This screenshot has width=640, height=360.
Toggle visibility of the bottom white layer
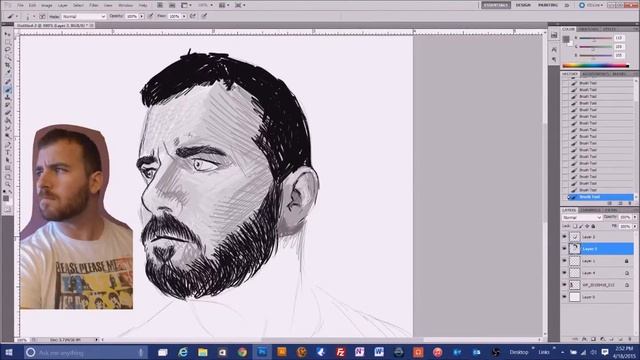pos(564,297)
